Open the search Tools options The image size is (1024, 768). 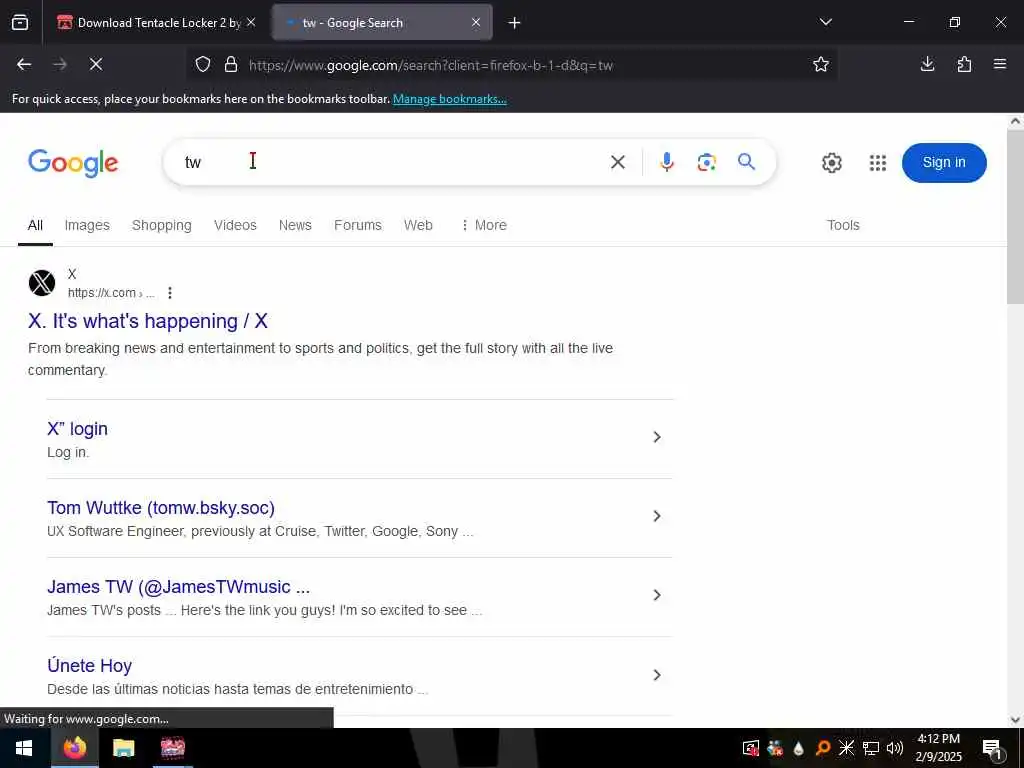point(843,225)
